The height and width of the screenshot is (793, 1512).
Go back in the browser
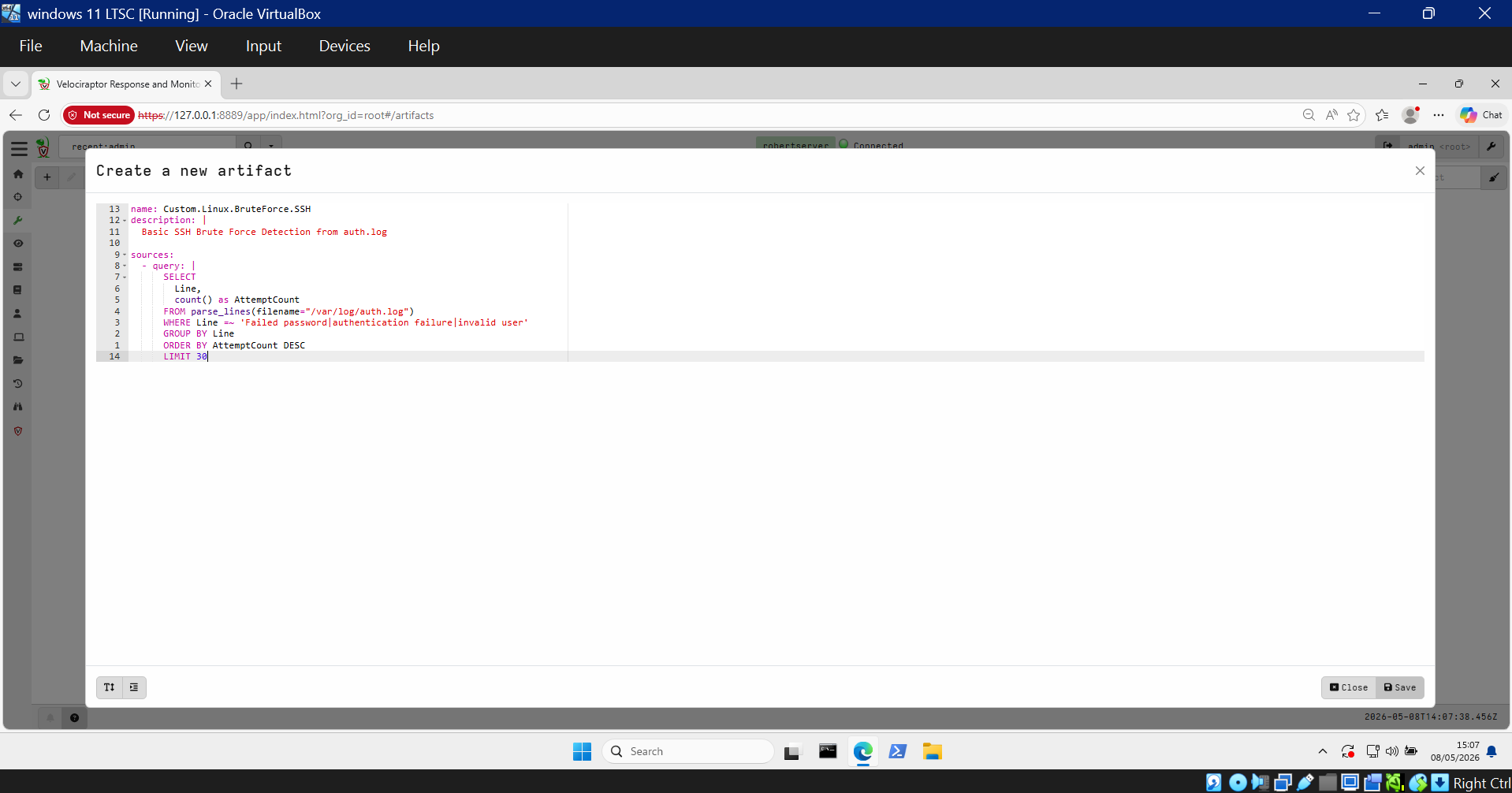16,115
